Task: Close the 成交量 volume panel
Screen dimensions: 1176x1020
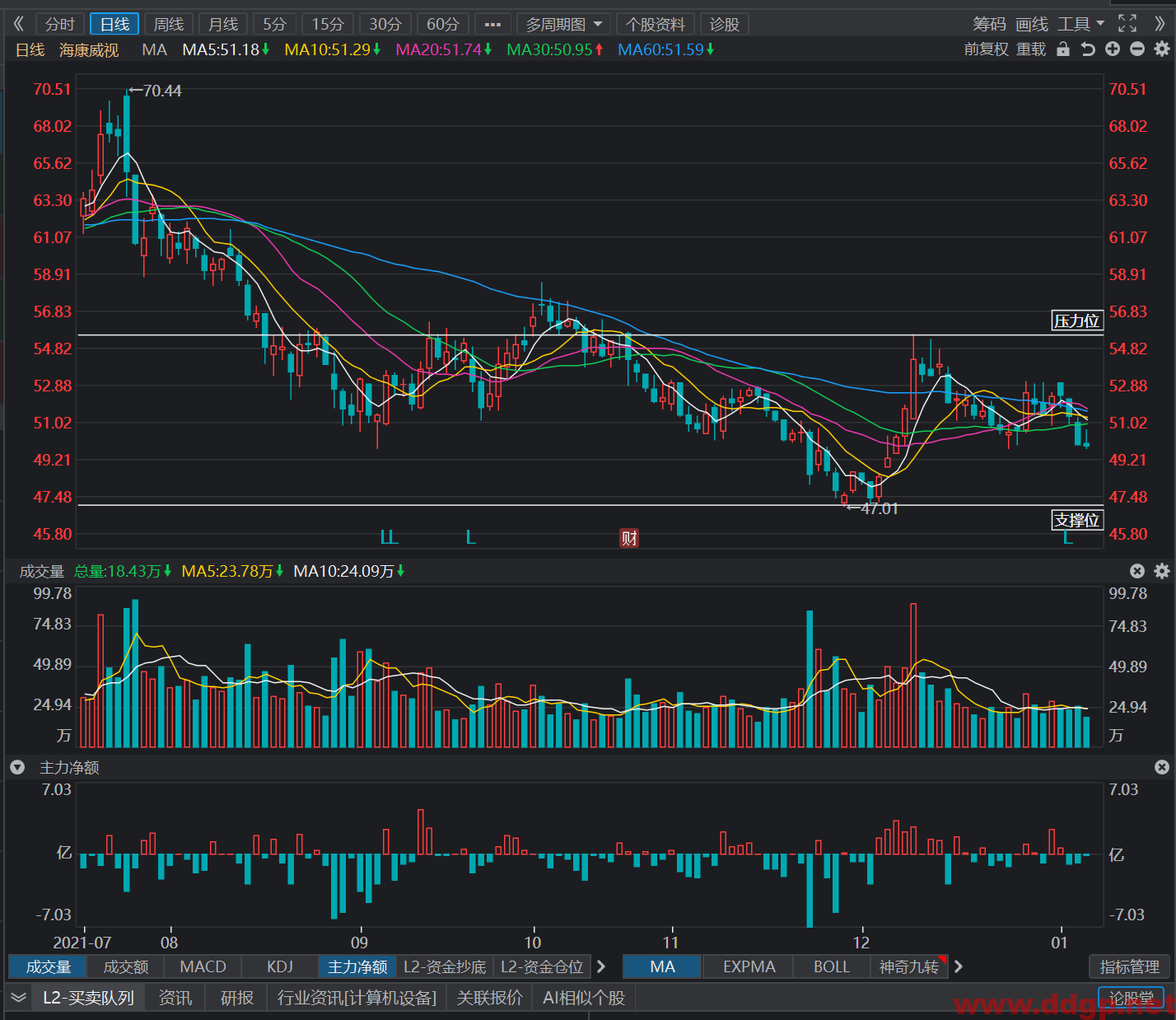Action: pos(1137,571)
